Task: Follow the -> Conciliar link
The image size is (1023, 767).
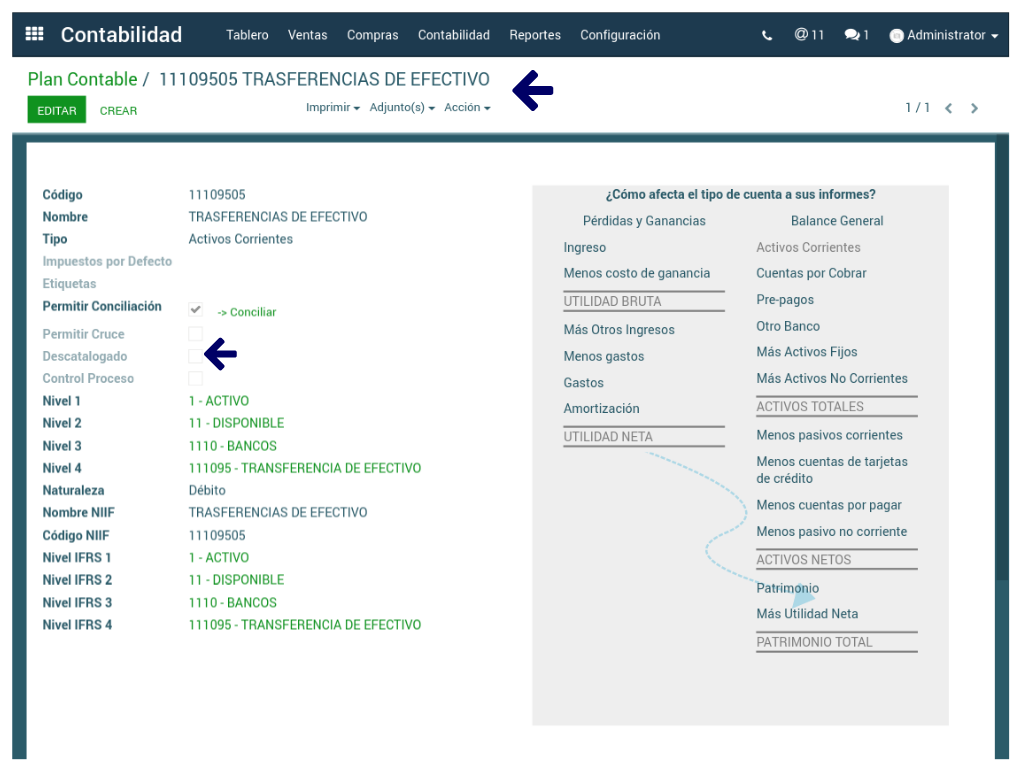Action: [247, 312]
